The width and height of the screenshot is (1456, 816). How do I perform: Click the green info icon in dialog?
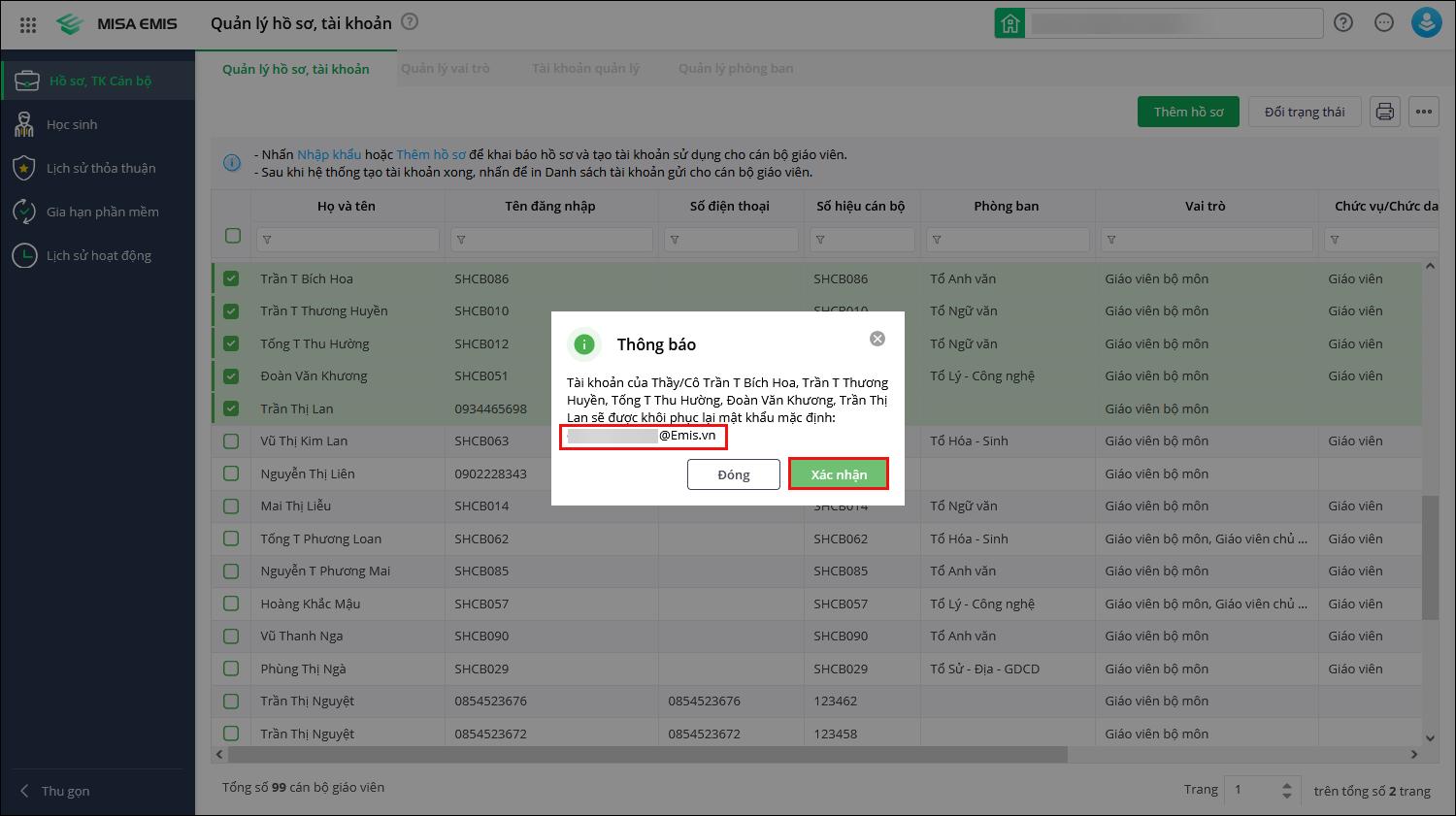point(583,344)
